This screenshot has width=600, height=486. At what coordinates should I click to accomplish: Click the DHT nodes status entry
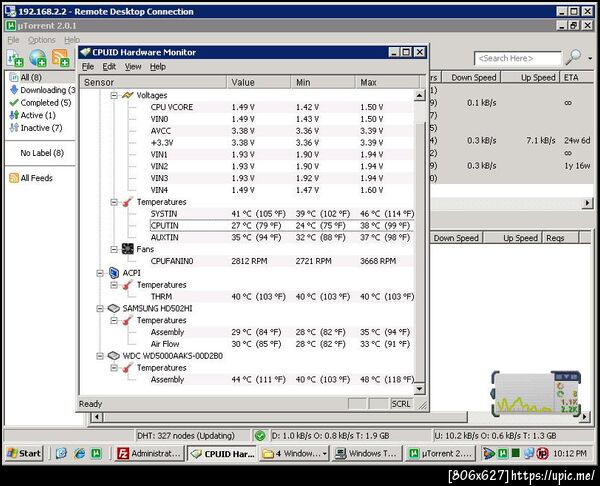(186, 436)
